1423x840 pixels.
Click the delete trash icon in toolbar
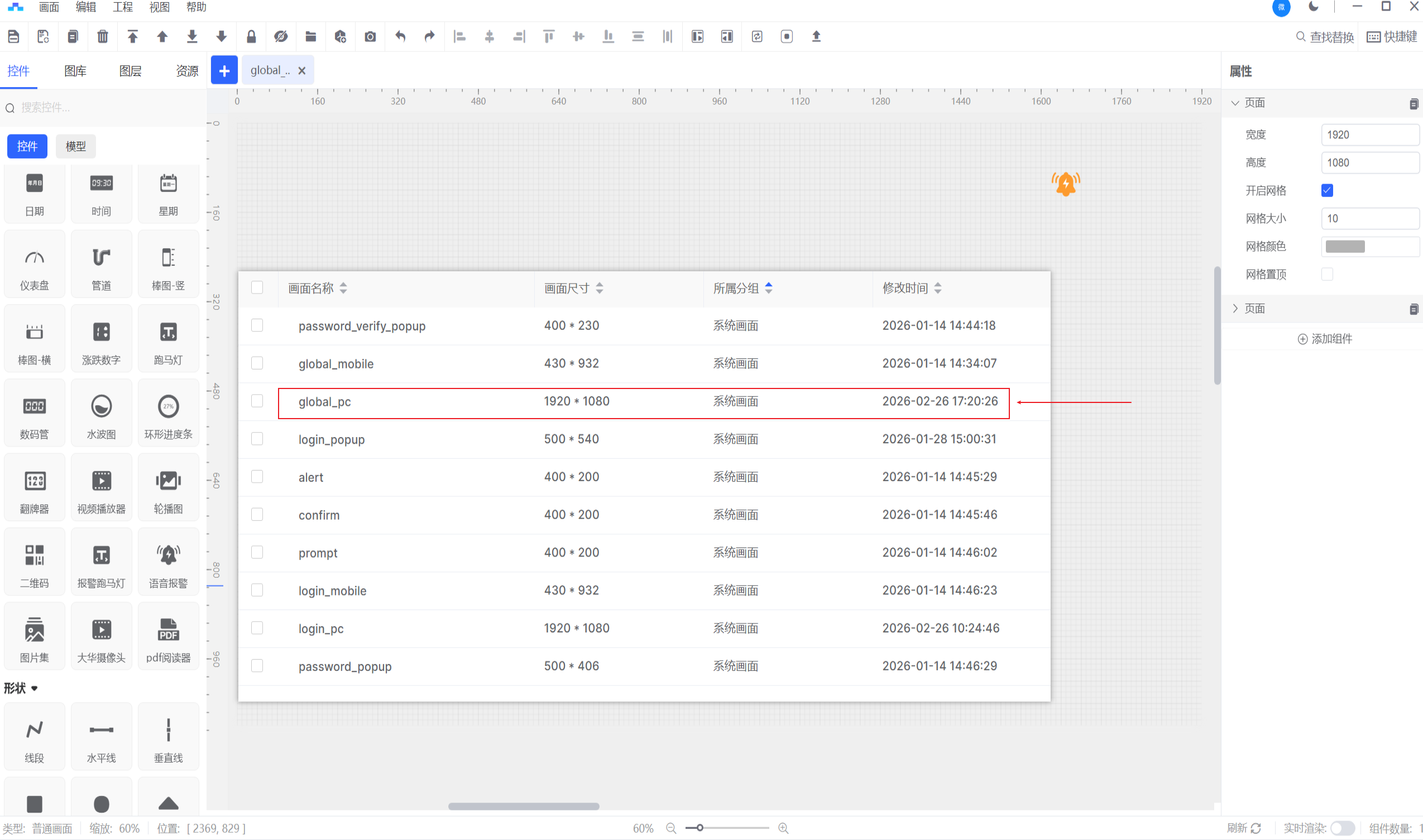pyautogui.click(x=103, y=37)
